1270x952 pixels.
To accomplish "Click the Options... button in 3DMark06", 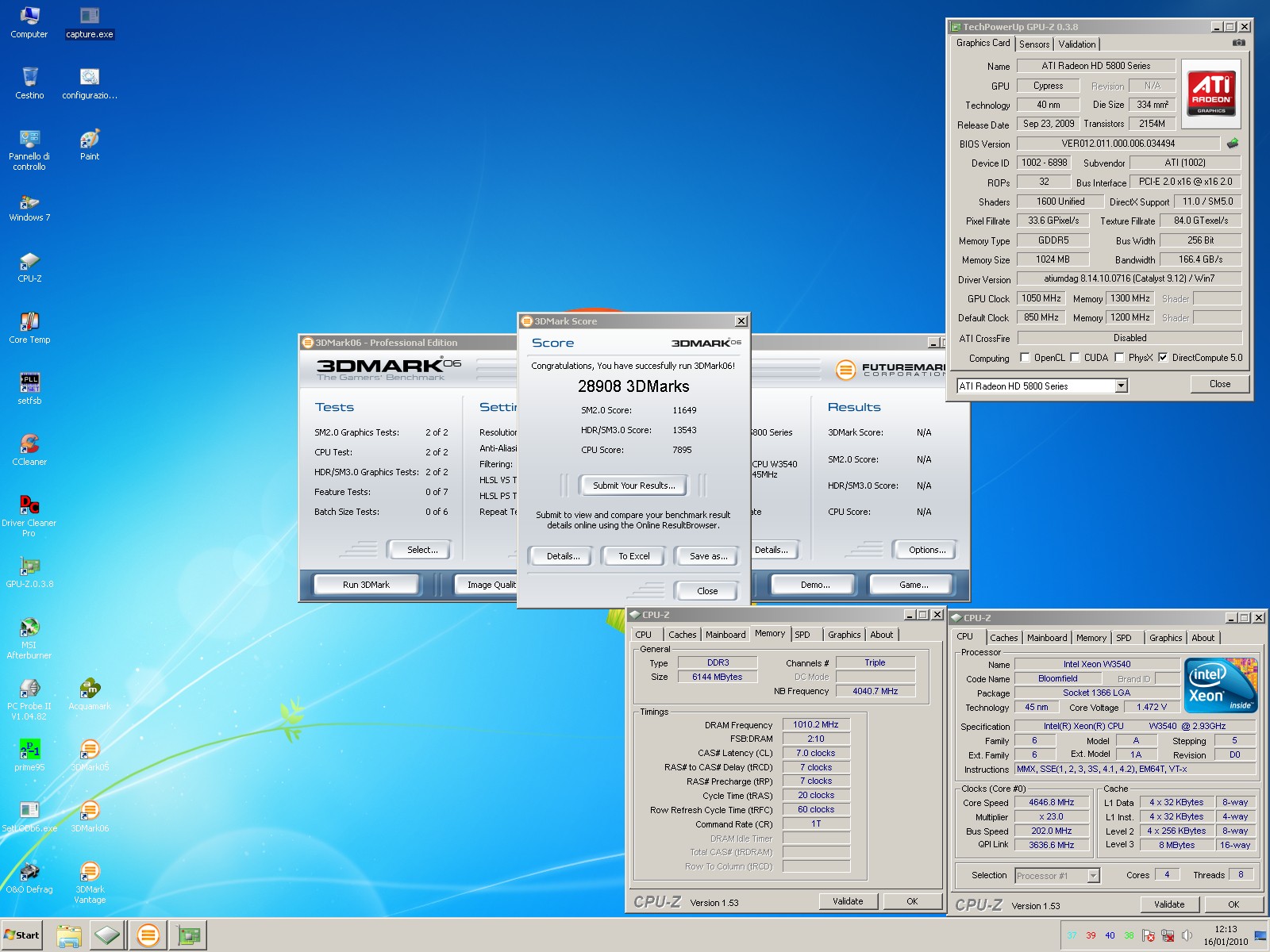I will [x=927, y=550].
